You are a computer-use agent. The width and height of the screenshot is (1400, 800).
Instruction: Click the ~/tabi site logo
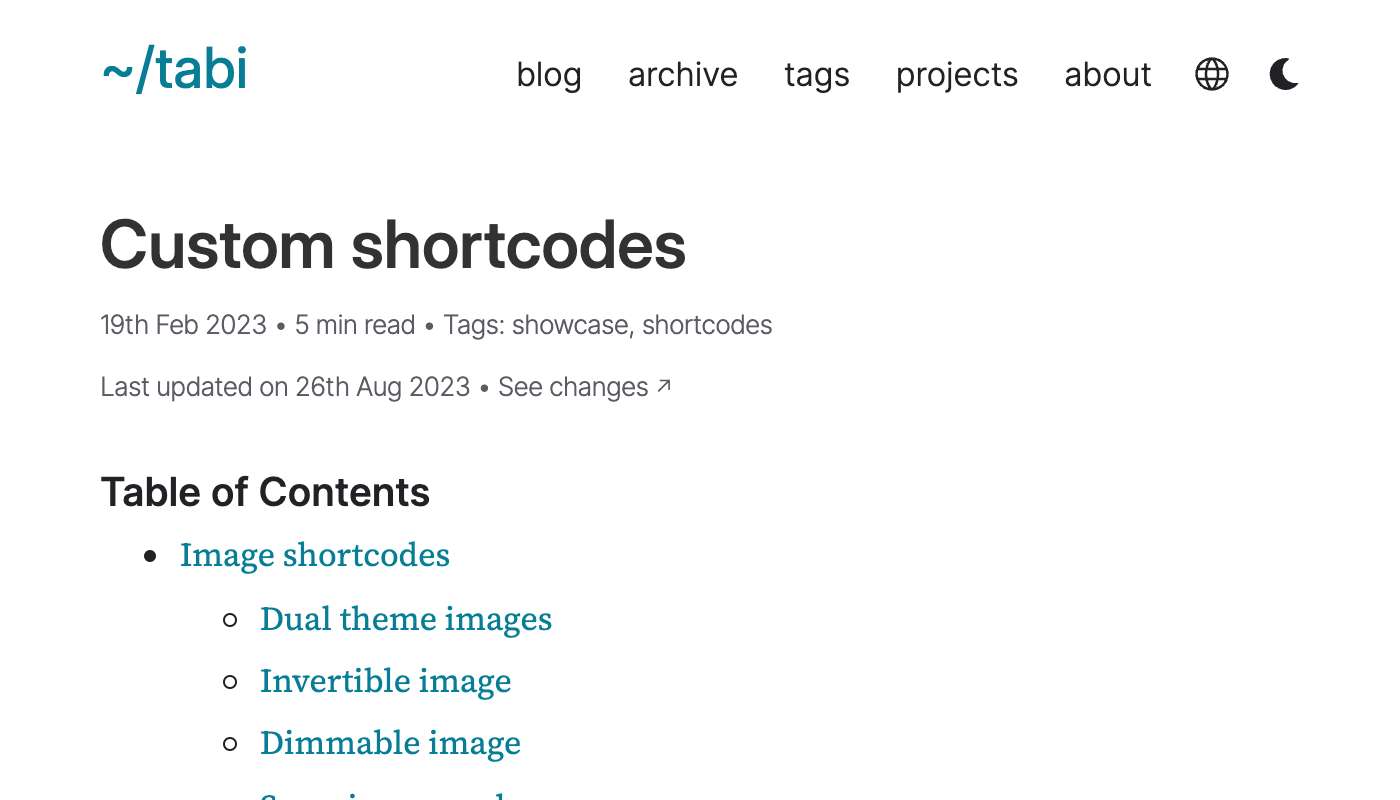click(x=173, y=70)
